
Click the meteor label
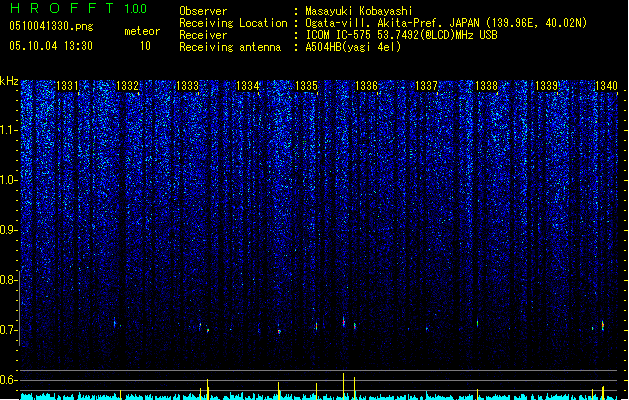(x=142, y=31)
